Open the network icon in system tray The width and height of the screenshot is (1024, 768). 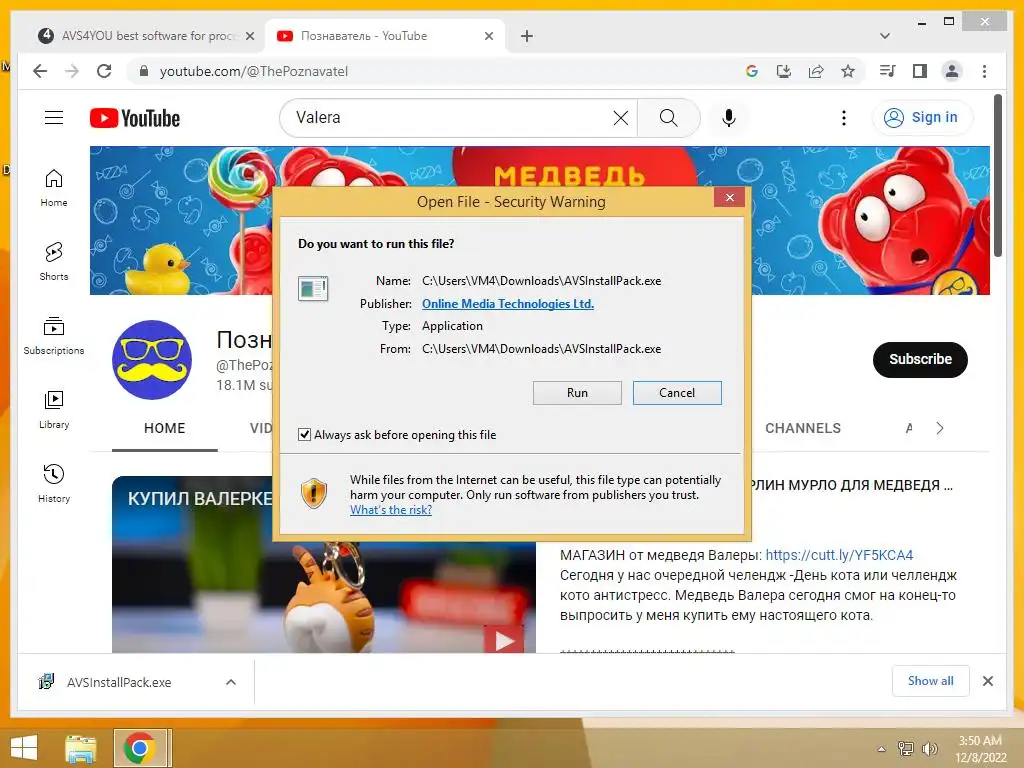[905, 749]
